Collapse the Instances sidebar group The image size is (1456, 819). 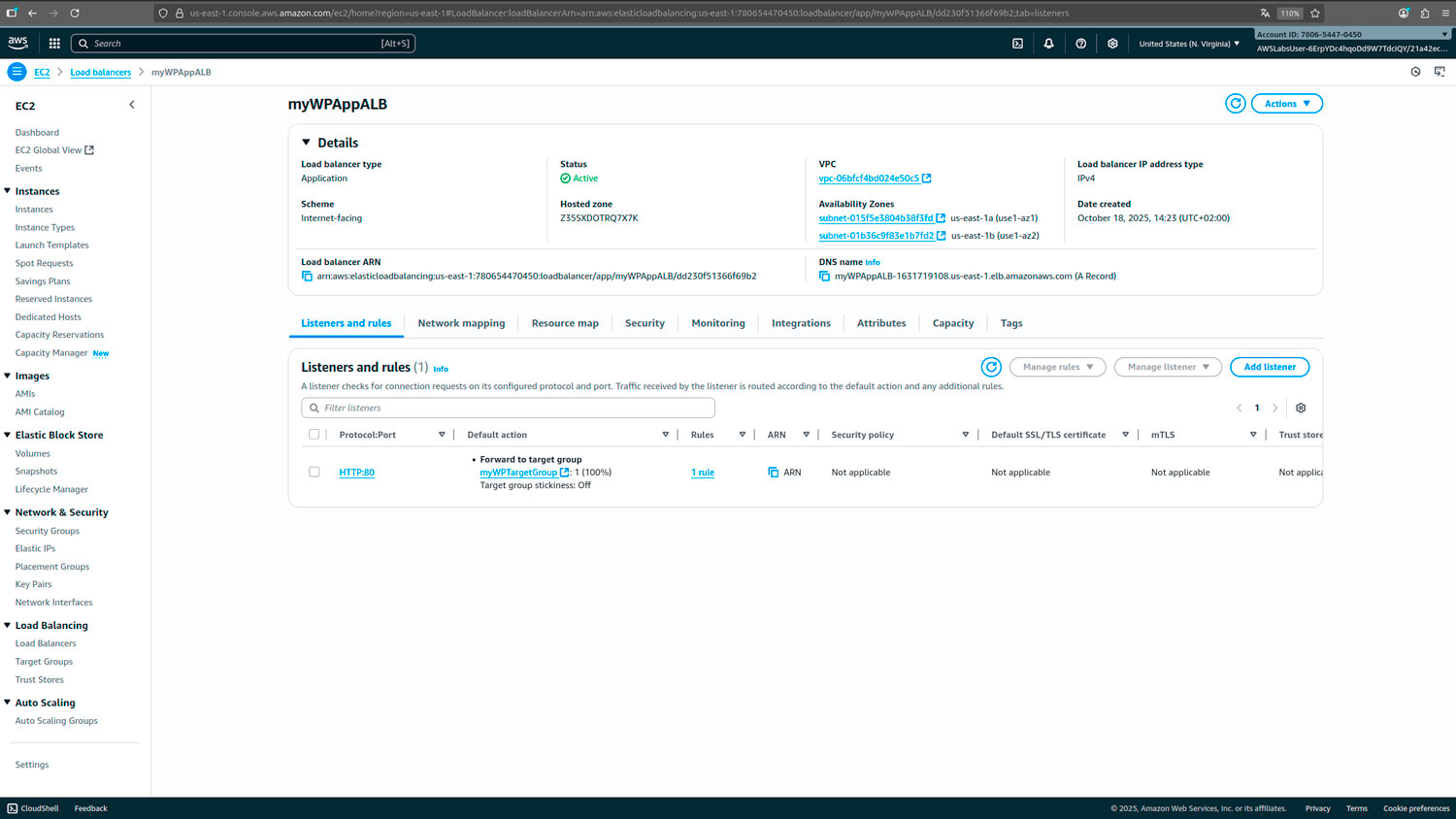(8, 192)
